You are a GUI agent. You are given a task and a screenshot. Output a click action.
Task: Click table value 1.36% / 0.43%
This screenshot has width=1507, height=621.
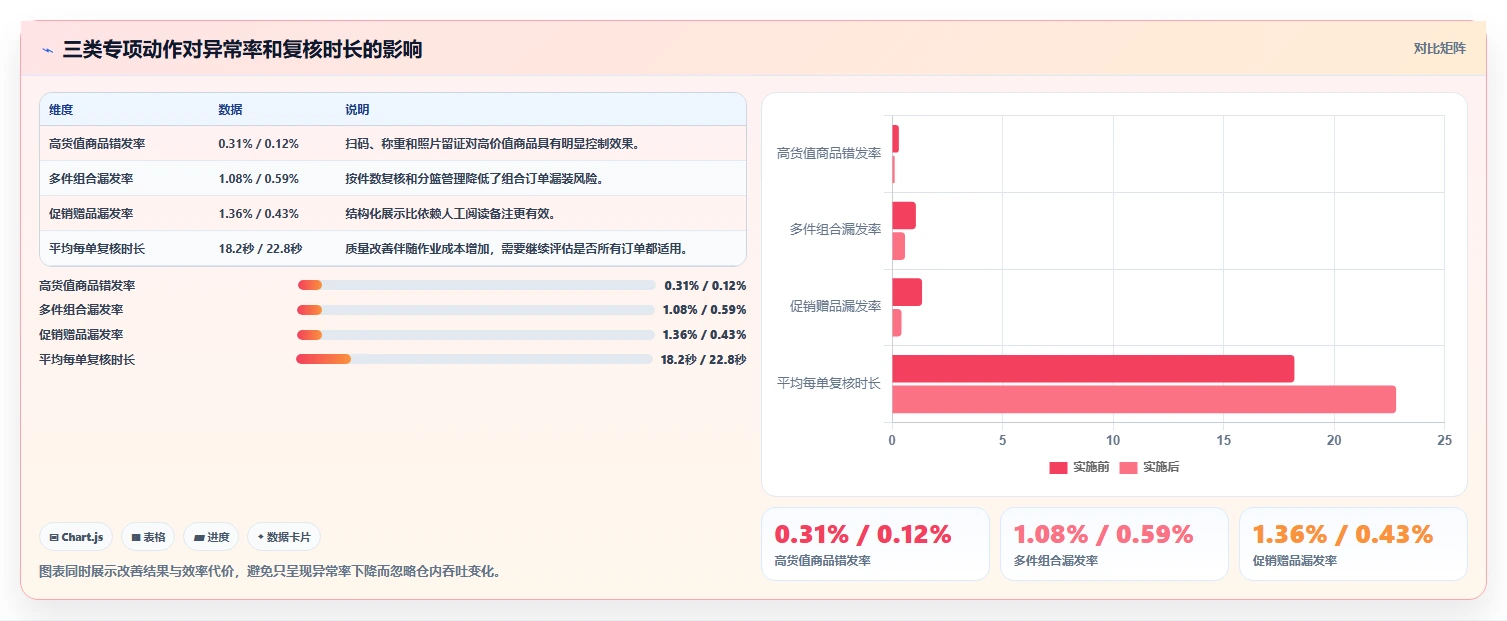pyautogui.click(x=258, y=214)
